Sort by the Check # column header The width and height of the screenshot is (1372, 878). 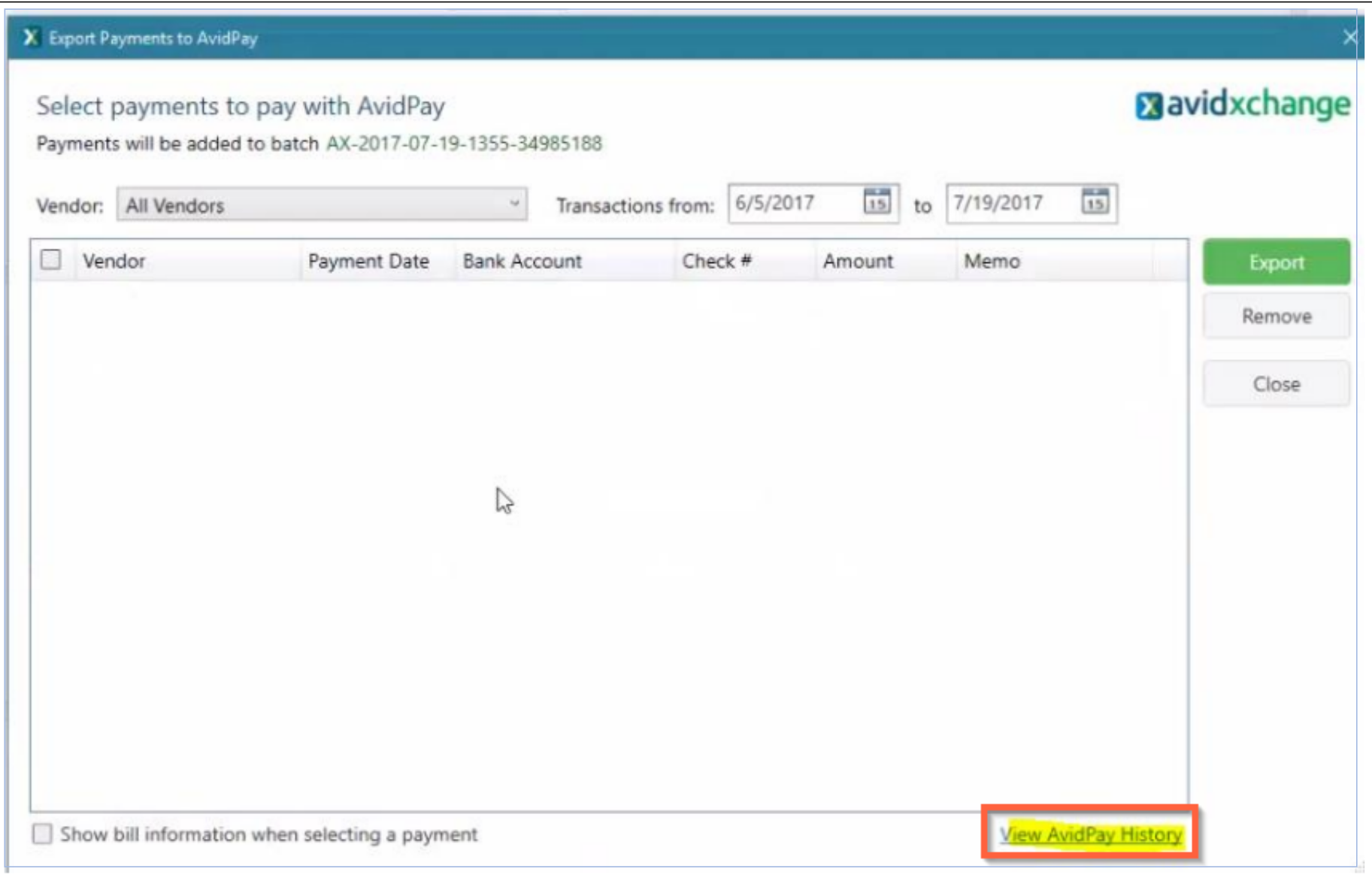click(716, 261)
